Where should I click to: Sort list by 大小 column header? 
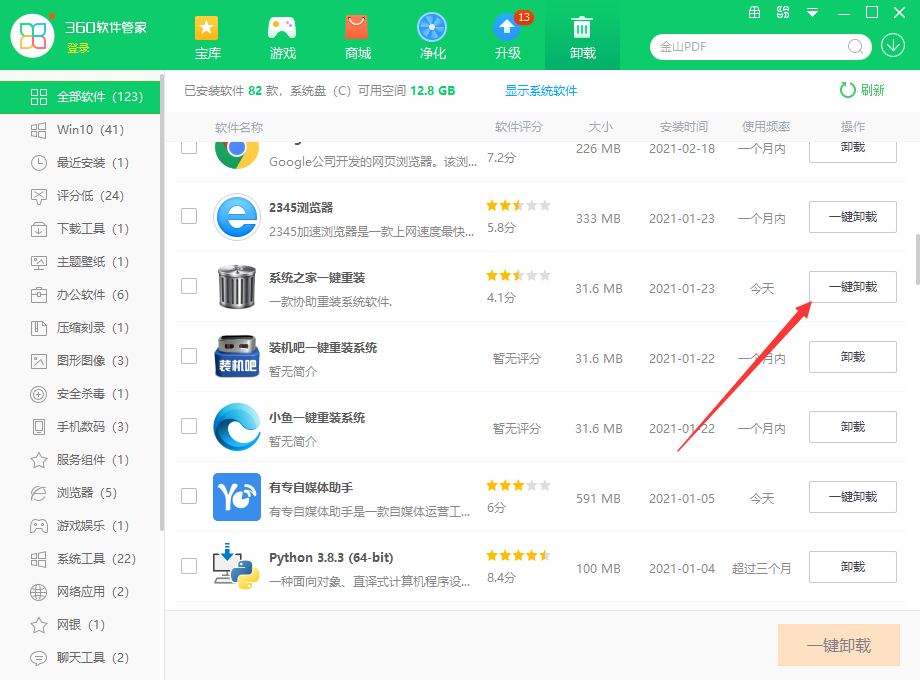coord(600,127)
